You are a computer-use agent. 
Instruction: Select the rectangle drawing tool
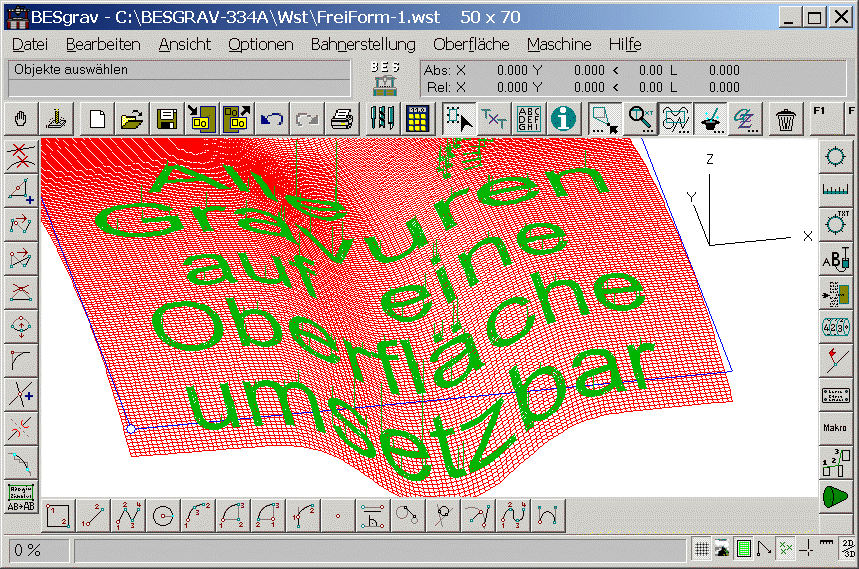(x=59, y=515)
